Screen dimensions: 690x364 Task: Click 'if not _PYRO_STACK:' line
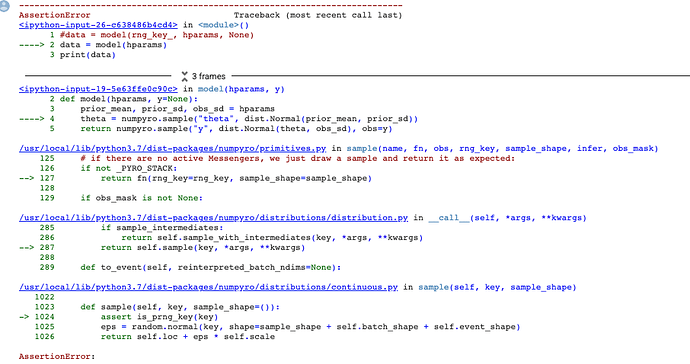point(128,168)
